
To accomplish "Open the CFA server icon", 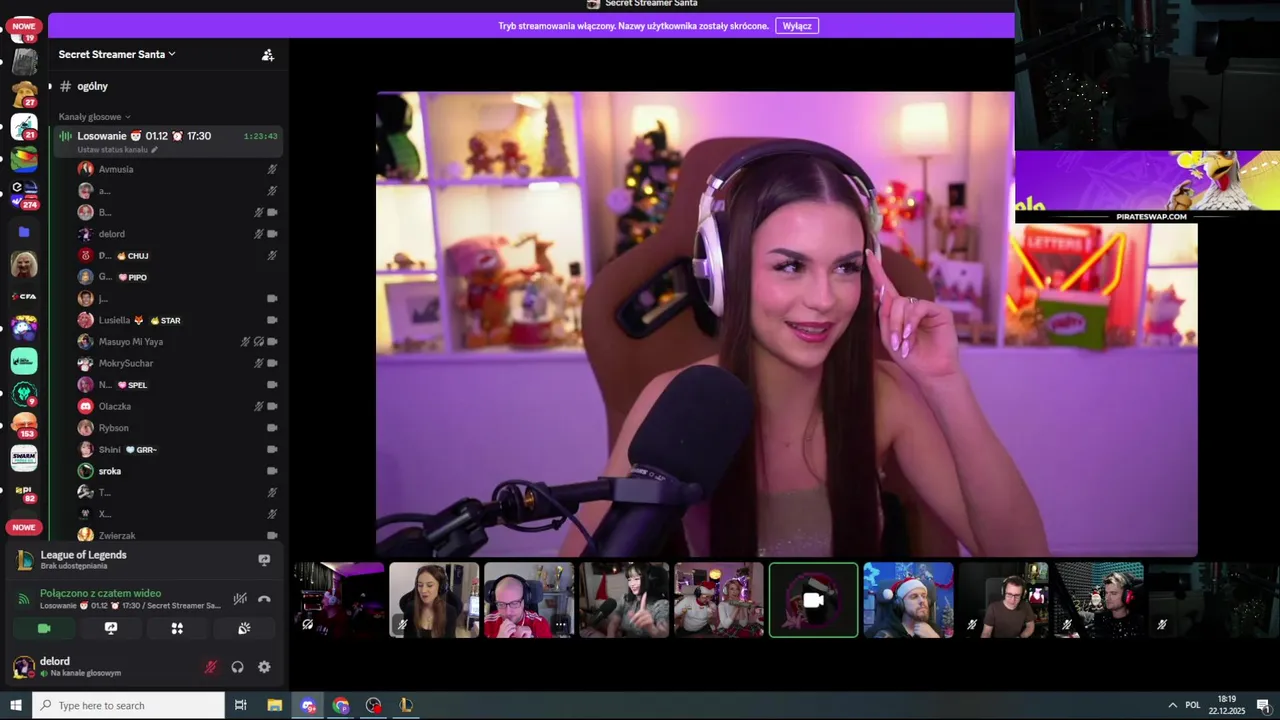I will pyautogui.click(x=24, y=297).
